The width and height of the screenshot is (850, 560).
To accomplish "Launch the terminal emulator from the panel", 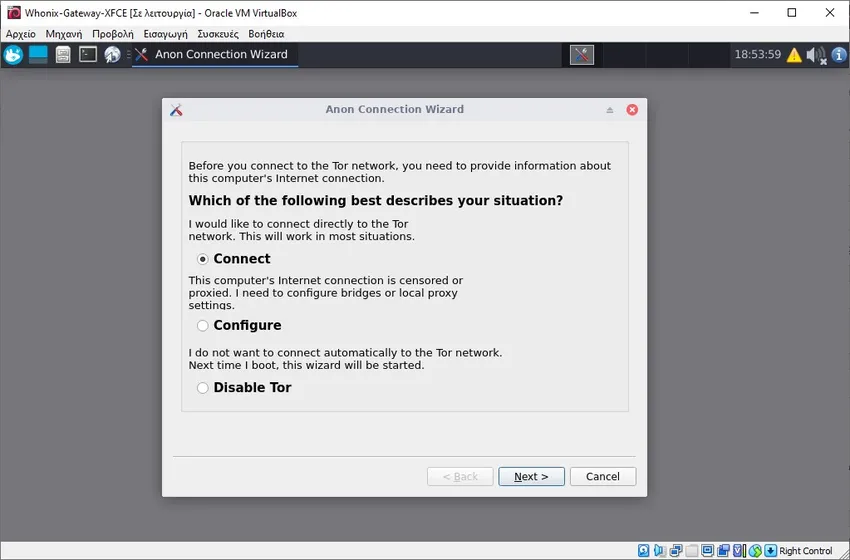I will 88,54.
